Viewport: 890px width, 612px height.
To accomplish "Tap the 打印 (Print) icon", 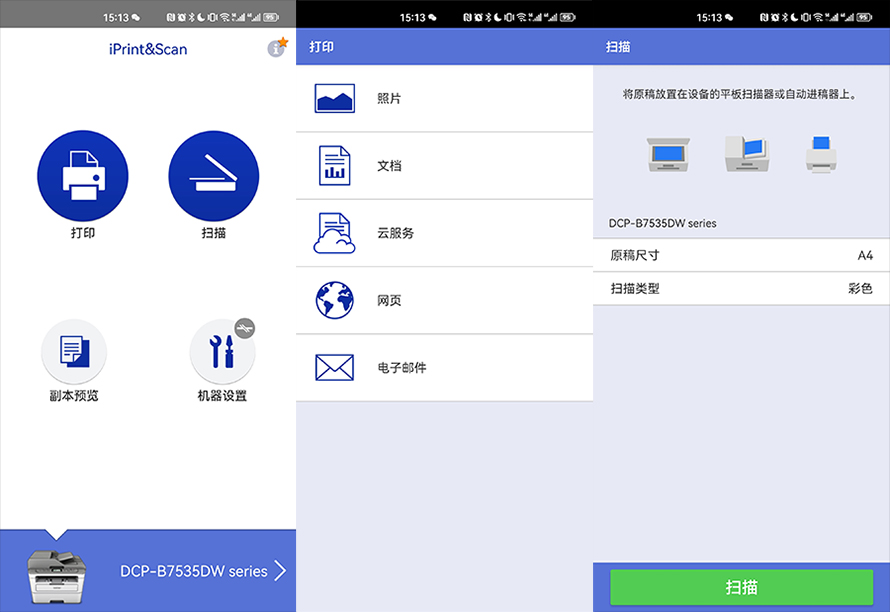I will click(83, 175).
